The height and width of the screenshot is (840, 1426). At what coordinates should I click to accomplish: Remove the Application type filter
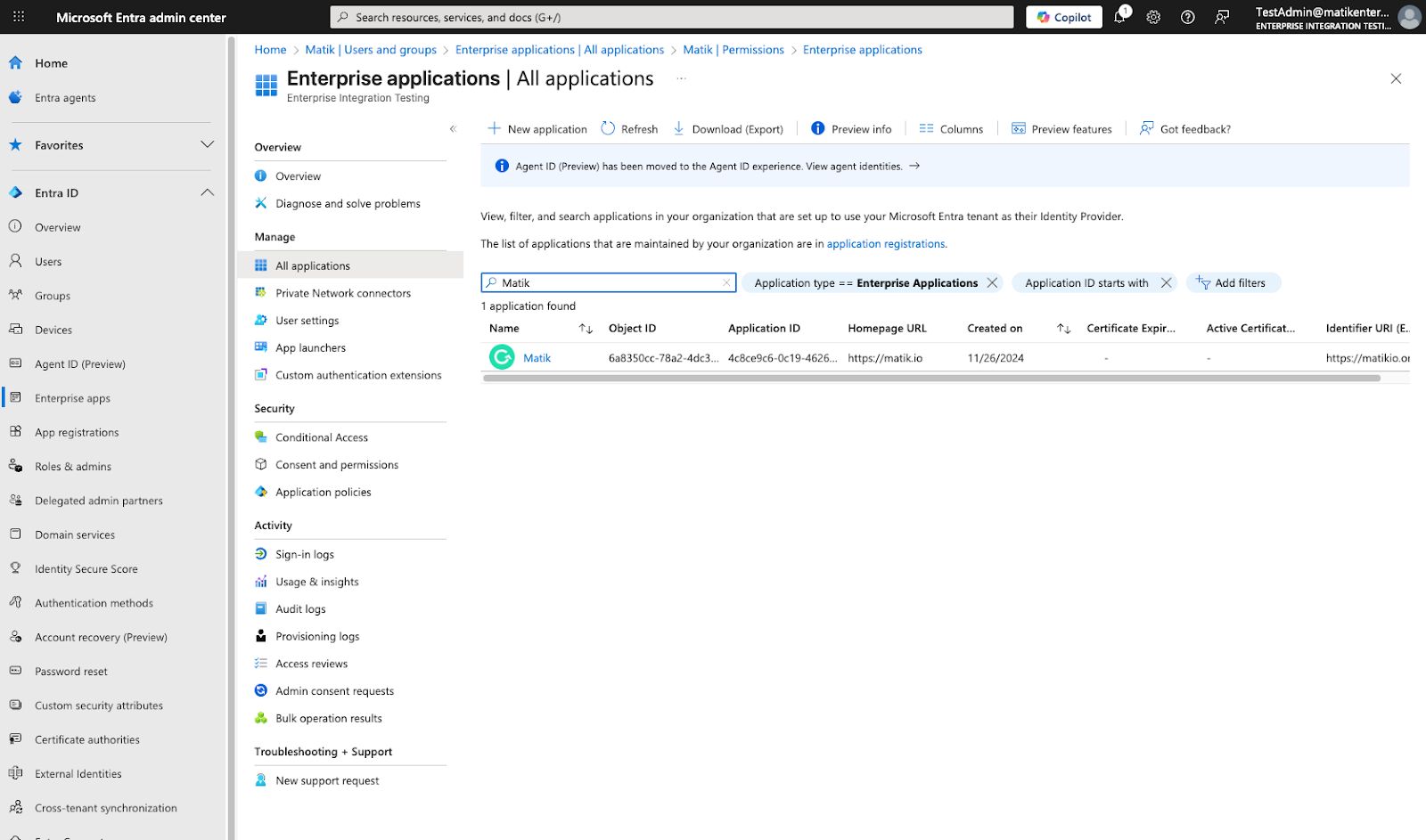tap(992, 282)
